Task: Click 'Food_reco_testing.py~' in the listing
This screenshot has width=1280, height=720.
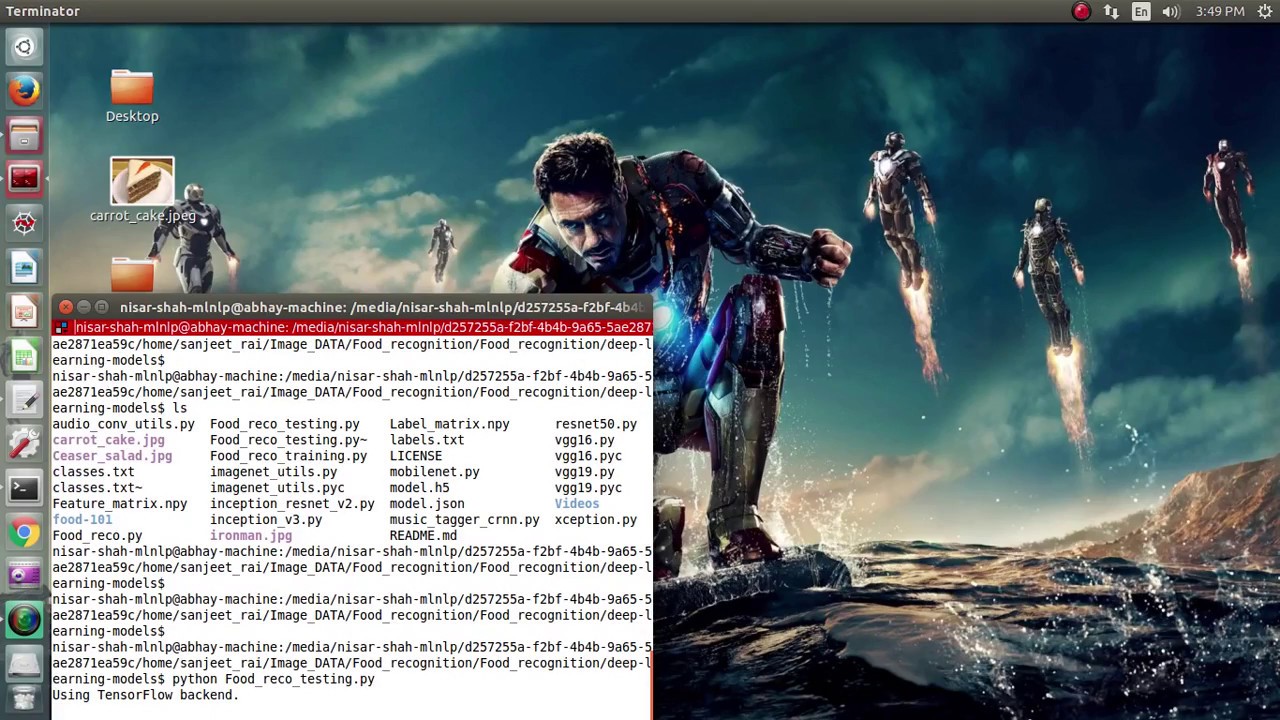Action: pyautogui.click(x=288, y=440)
